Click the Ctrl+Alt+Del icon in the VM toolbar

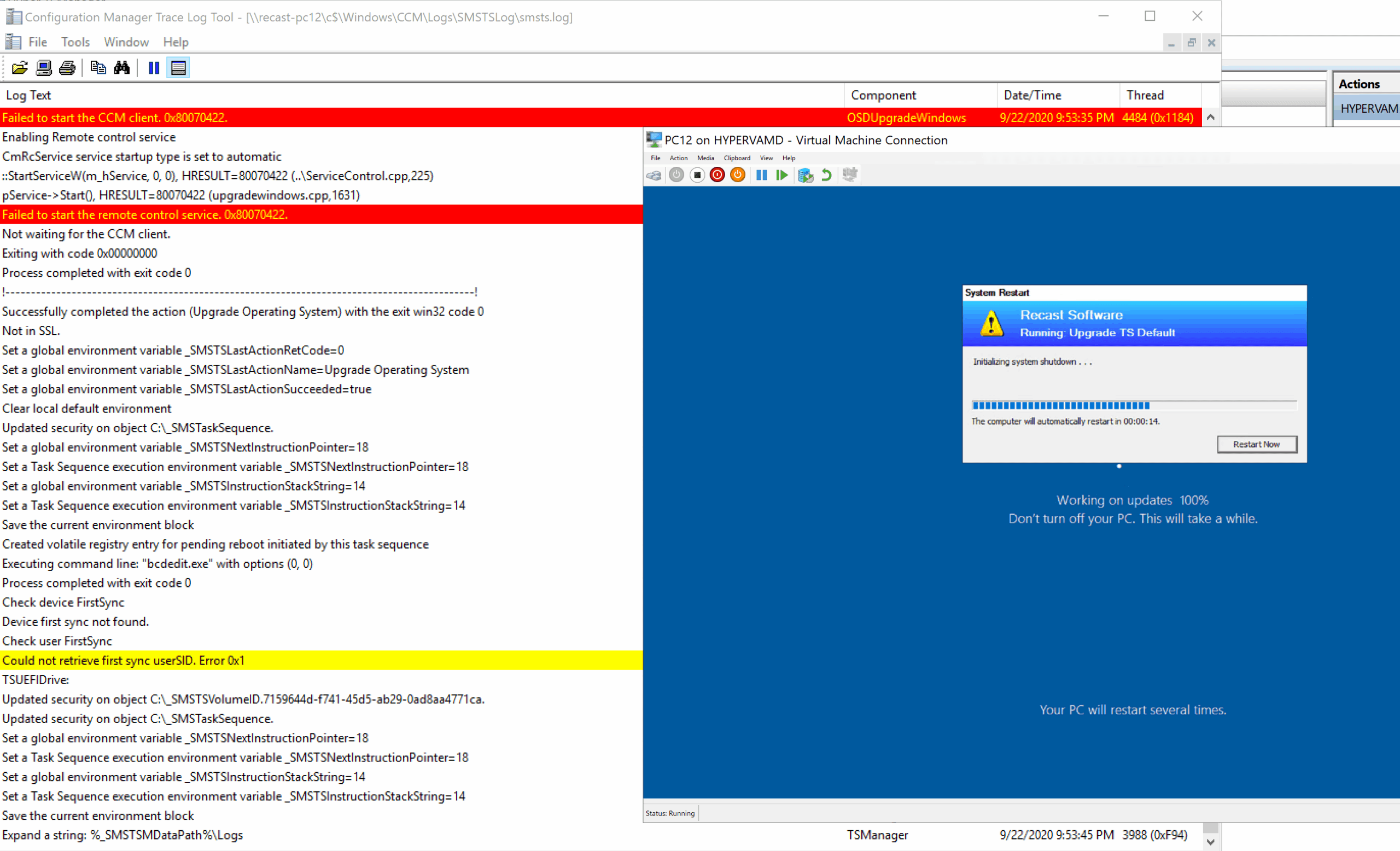[x=654, y=175]
